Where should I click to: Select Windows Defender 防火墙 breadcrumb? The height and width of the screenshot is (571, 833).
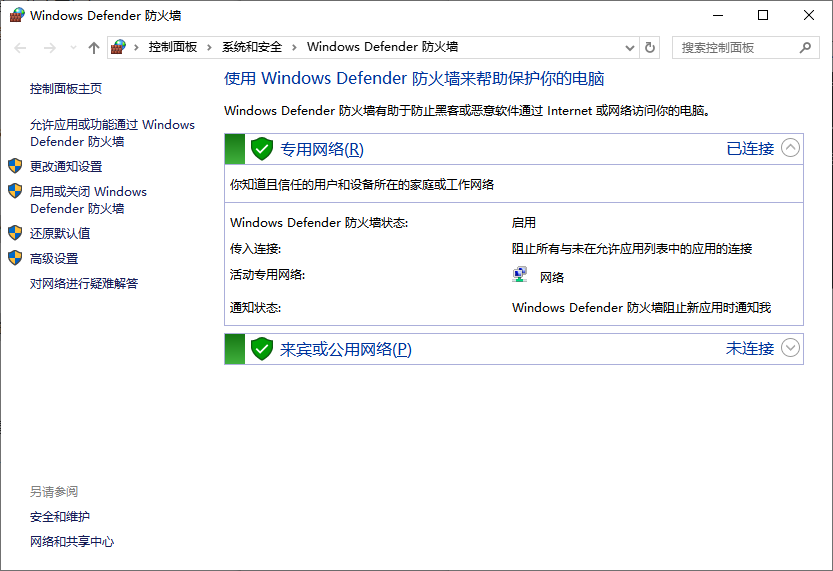coord(382,47)
